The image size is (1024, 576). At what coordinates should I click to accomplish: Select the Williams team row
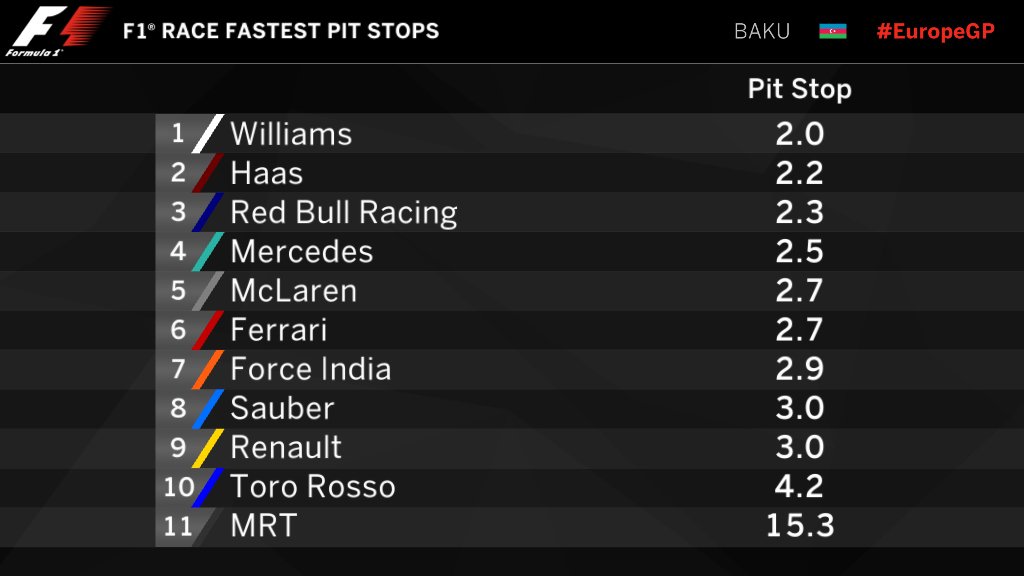coord(512,134)
